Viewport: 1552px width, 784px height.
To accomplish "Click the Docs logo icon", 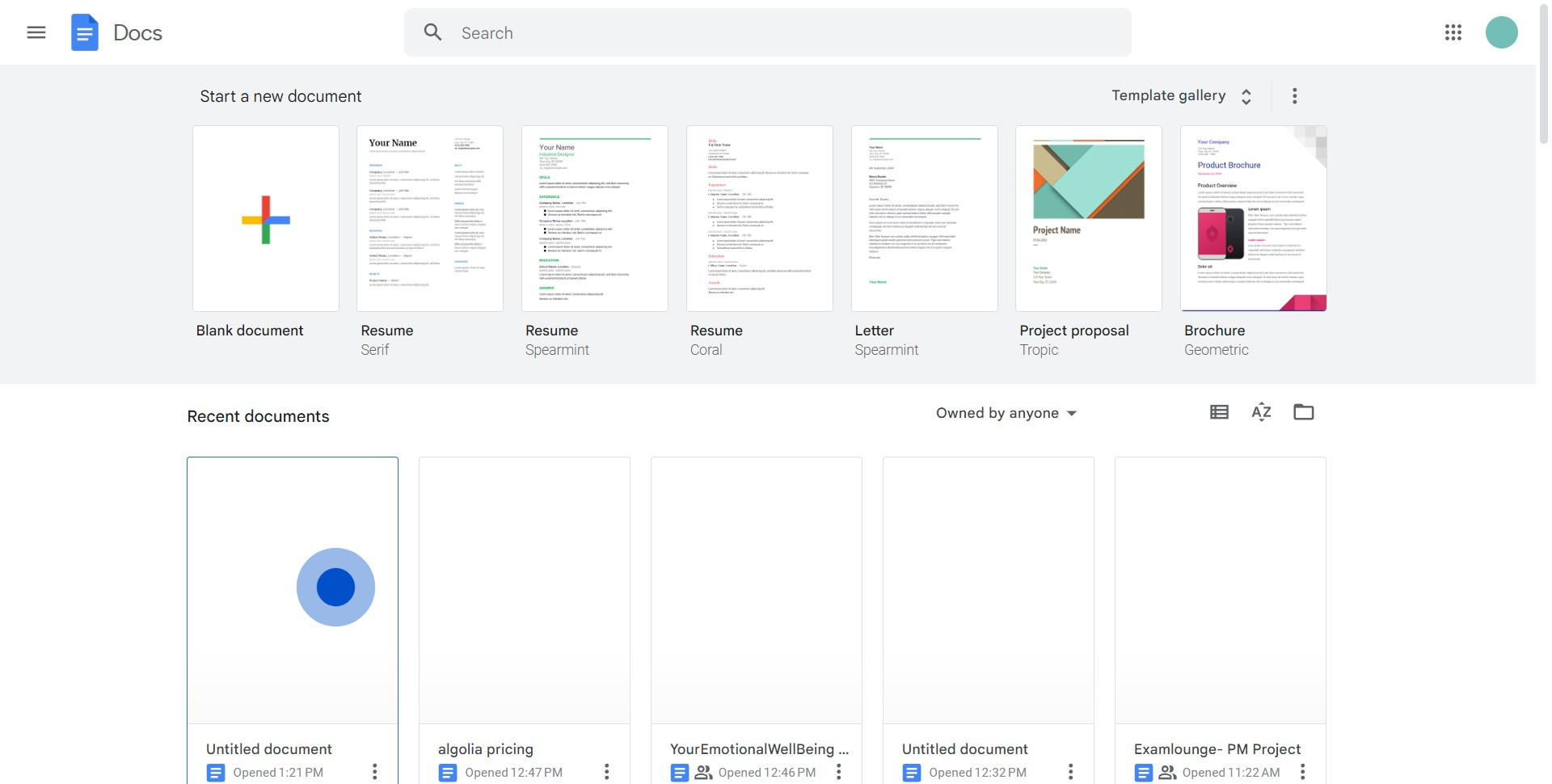I will [x=85, y=32].
